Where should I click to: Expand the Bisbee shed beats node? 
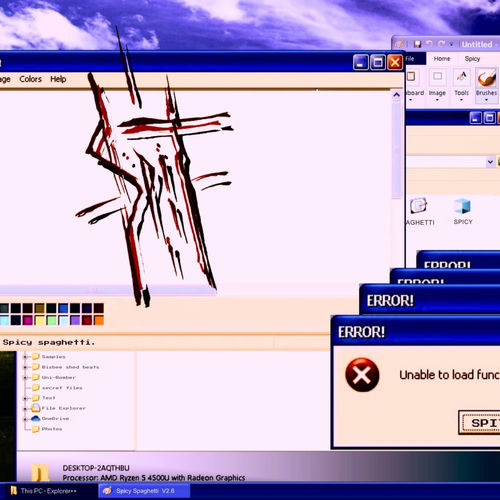pos(25,367)
